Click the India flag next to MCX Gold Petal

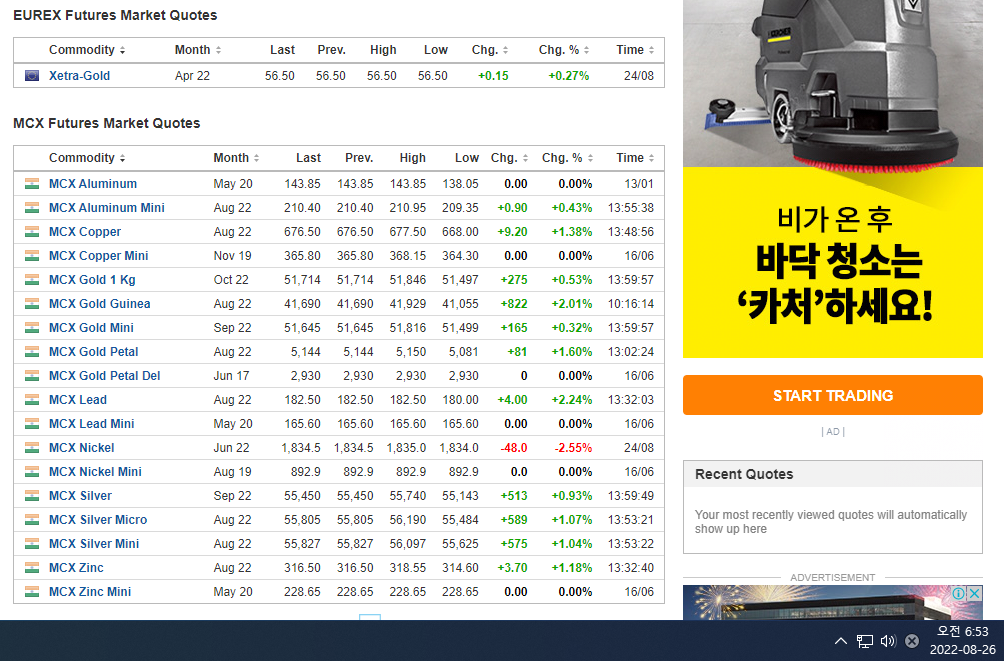click(x=31, y=352)
